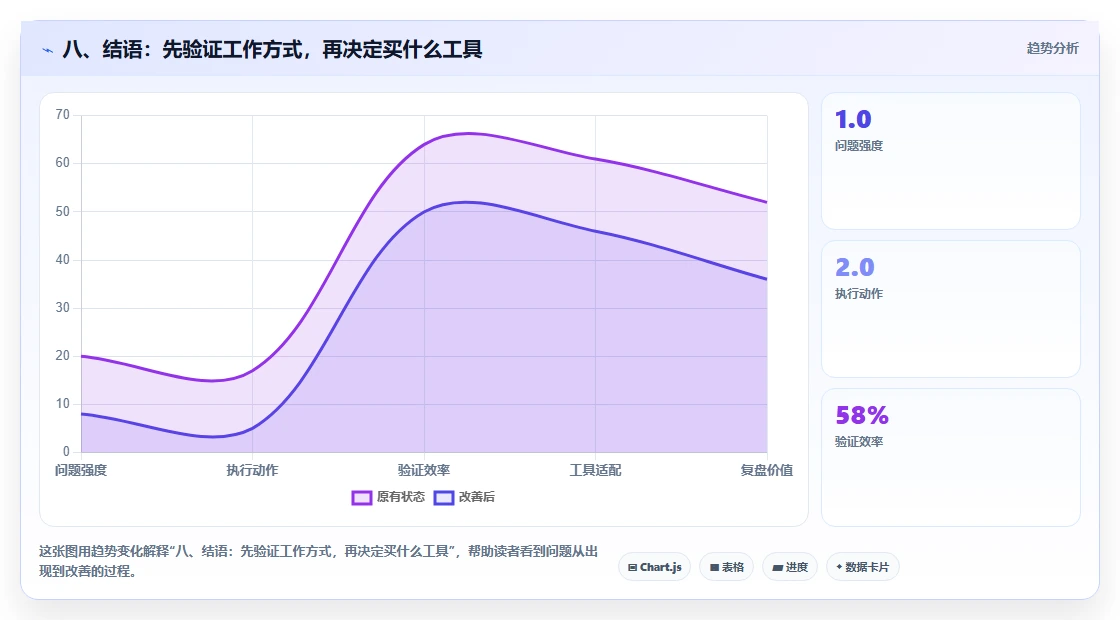Click the 工具适配 x-axis label
Viewport: 1120px width, 620px height.
[x=595, y=470]
